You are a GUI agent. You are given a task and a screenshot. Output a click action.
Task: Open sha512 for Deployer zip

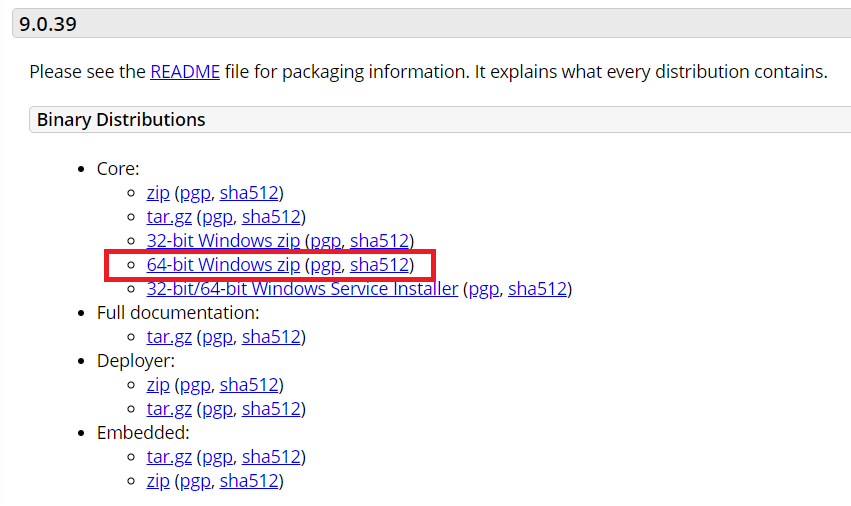[249, 385]
